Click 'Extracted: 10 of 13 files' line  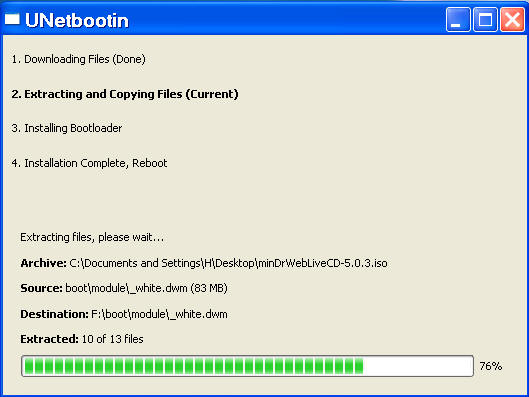(82, 339)
